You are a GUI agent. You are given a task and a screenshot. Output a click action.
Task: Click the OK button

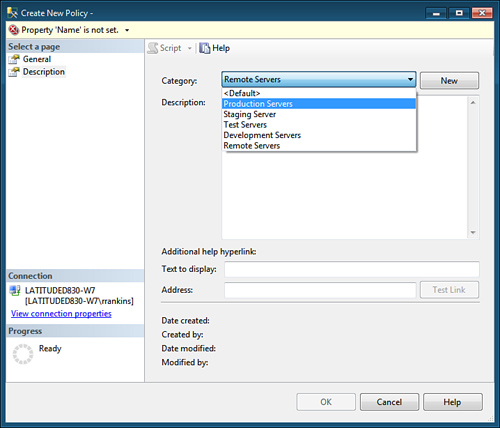pos(326,402)
